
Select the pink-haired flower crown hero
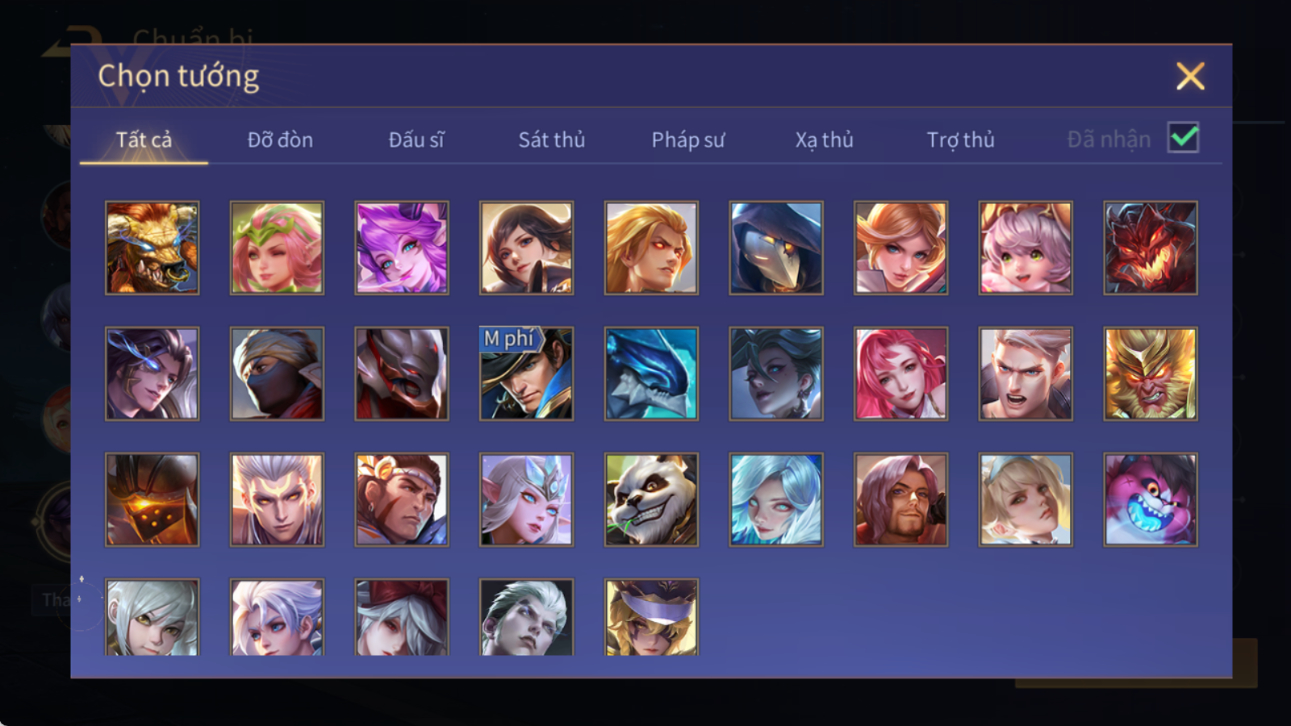(277, 247)
